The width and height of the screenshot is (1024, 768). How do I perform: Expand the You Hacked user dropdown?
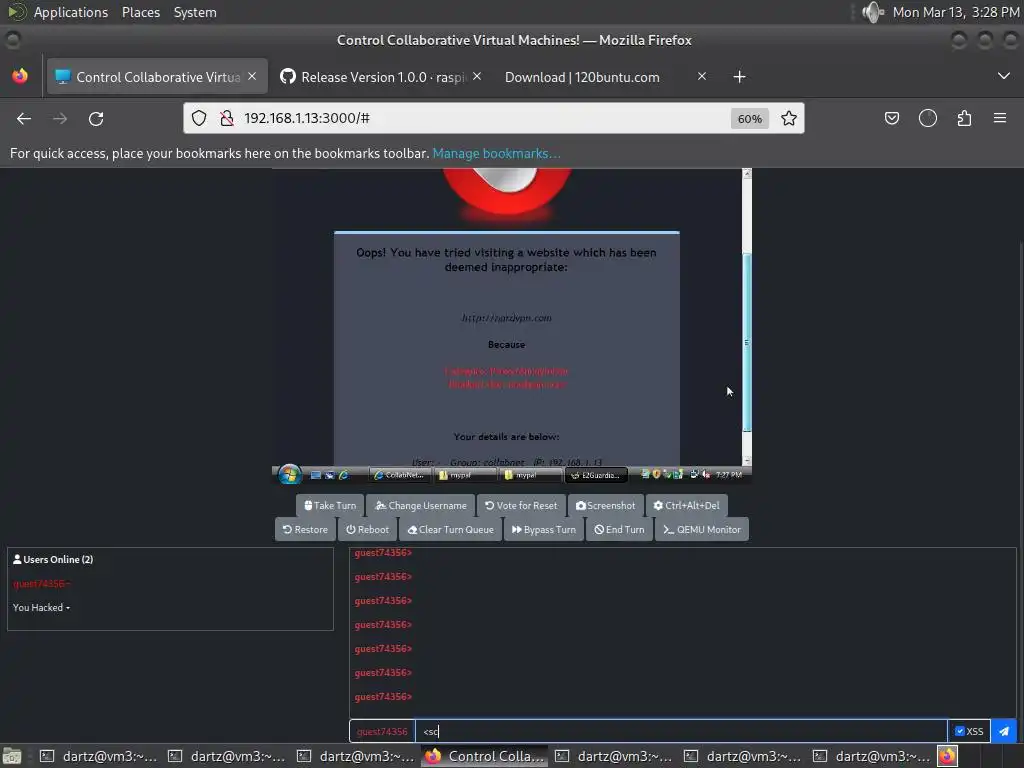pos(41,607)
